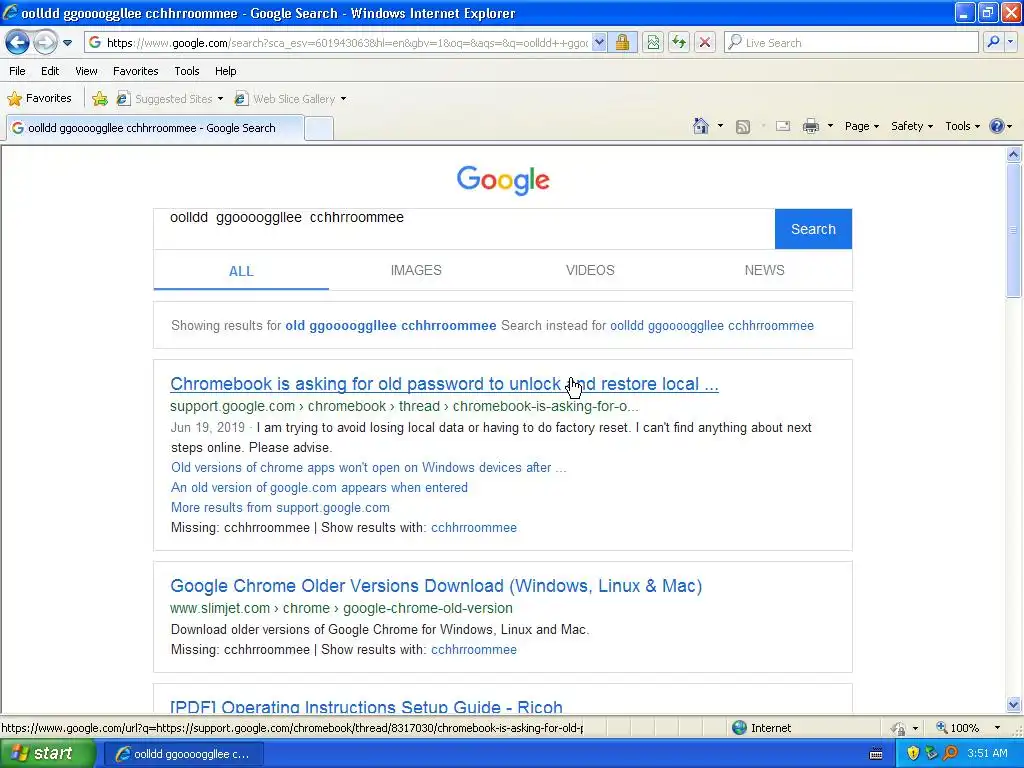Click the red Stop loading icon
1024x768 pixels.
click(705, 42)
